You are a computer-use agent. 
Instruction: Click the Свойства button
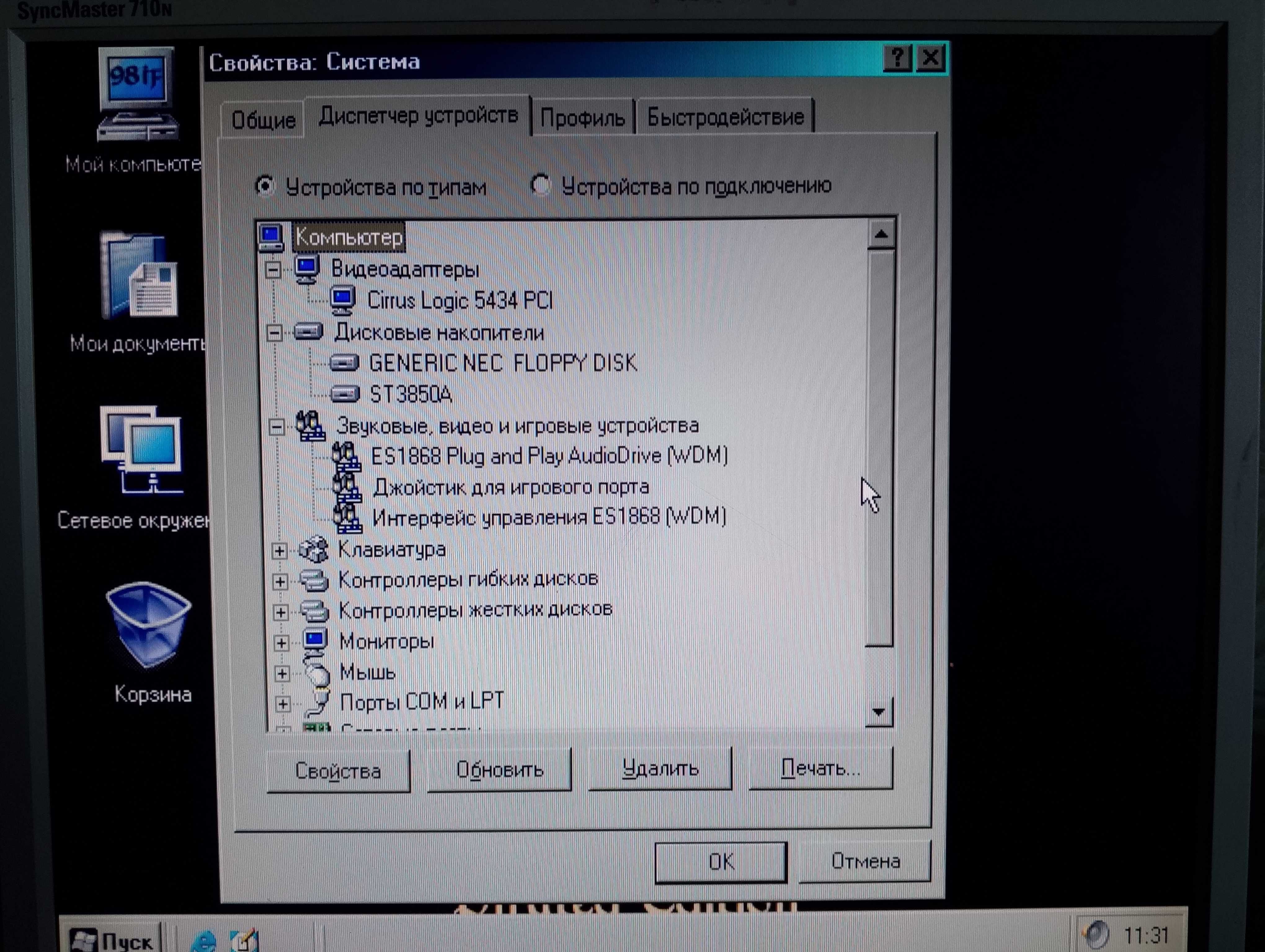(x=338, y=771)
